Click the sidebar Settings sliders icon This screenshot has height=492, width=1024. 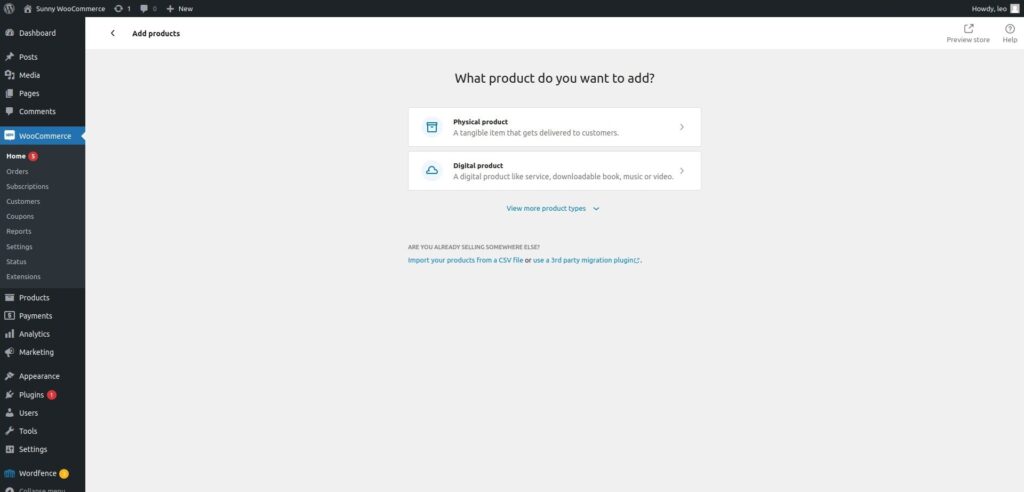9,450
